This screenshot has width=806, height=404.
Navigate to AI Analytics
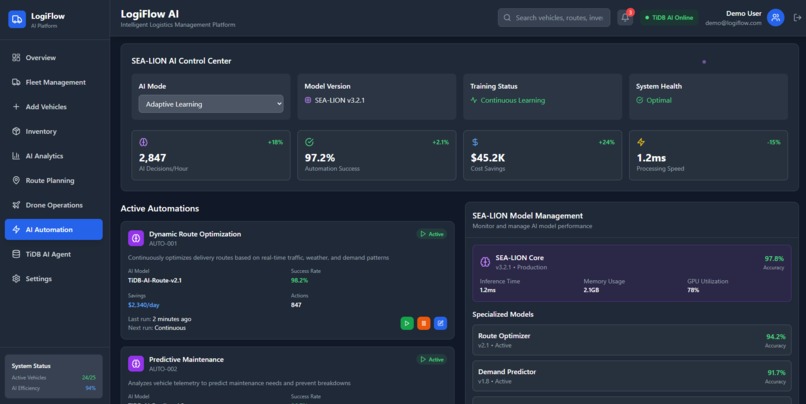tap(53, 156)
